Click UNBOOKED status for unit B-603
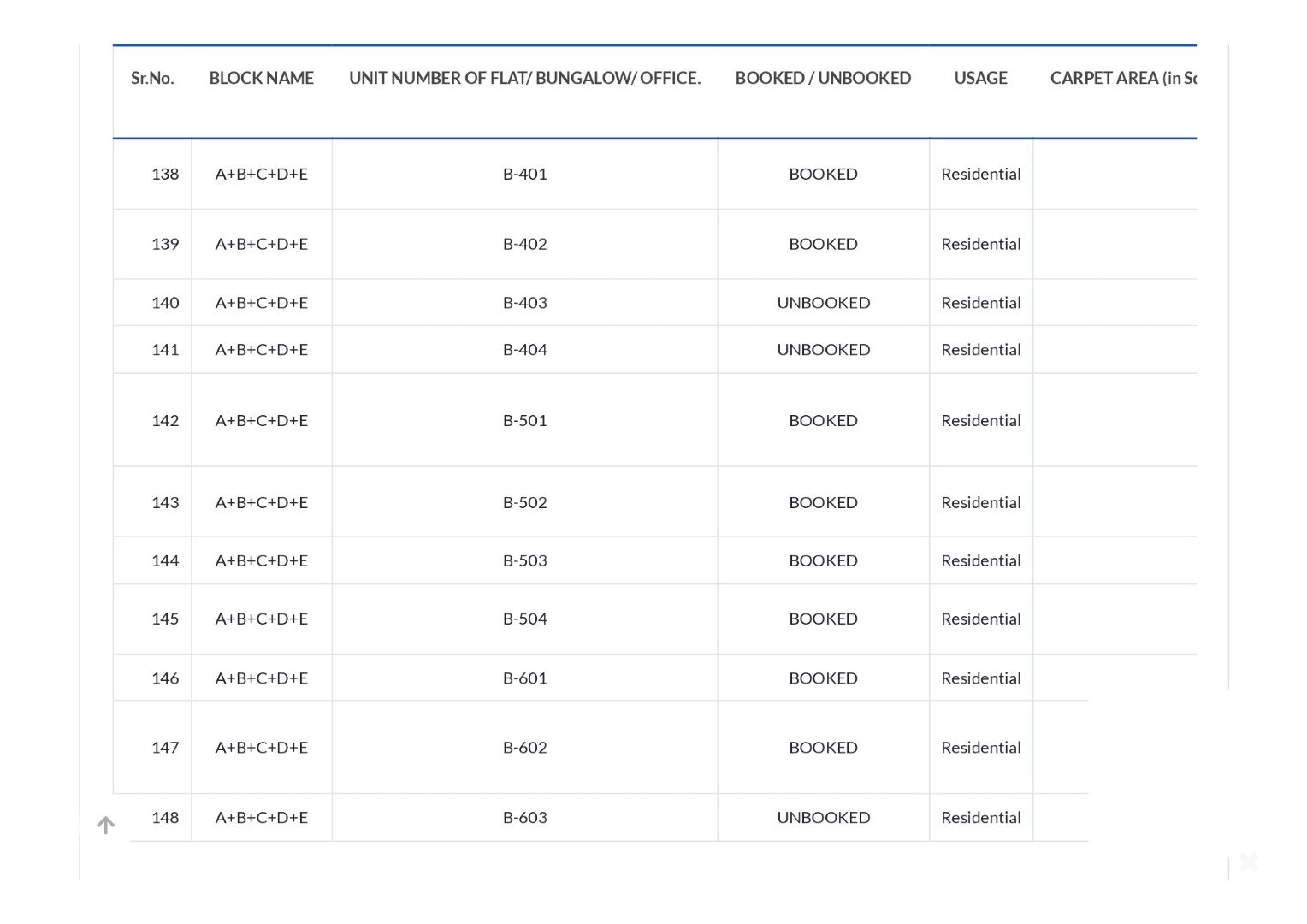This screenshot has height=924, width=1307. click(823, 818)
